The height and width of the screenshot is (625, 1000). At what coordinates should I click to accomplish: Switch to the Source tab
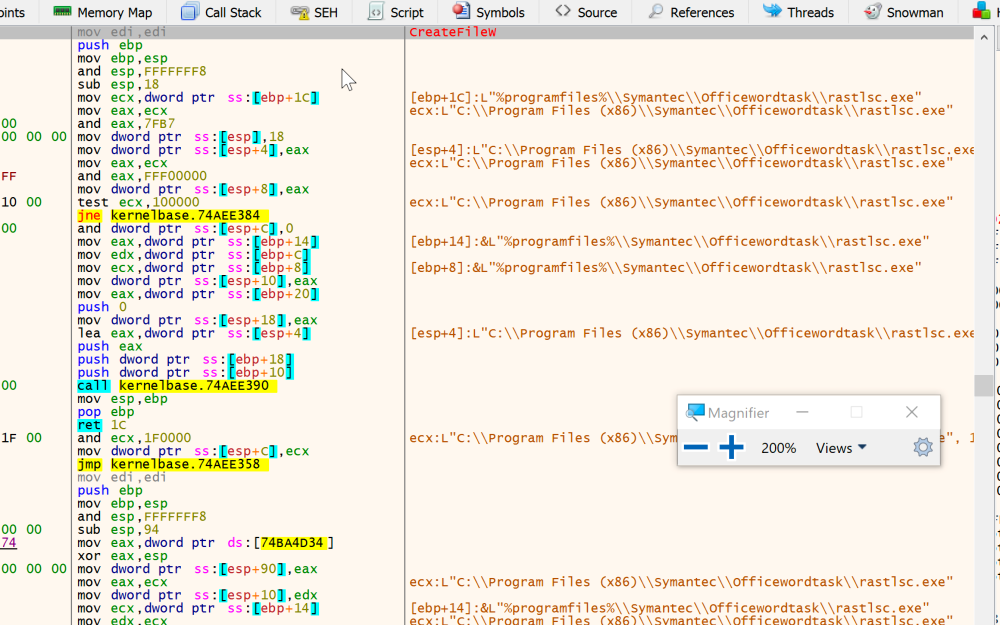pos(587,12)
